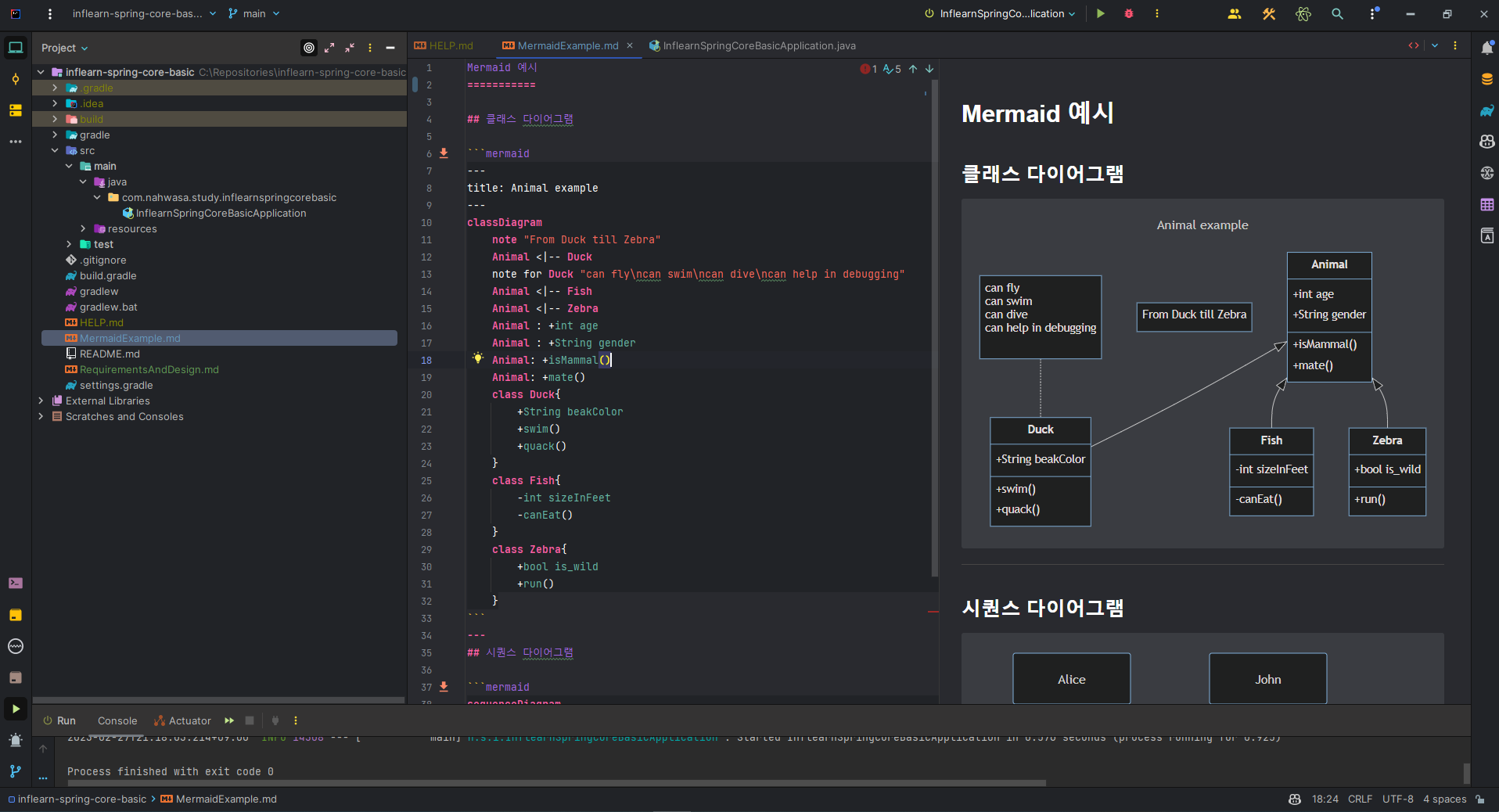Image resolution: width=1499 pixels, height=812 pixels.
Task: Expand the resources folder
Action: tap(83, 228)
